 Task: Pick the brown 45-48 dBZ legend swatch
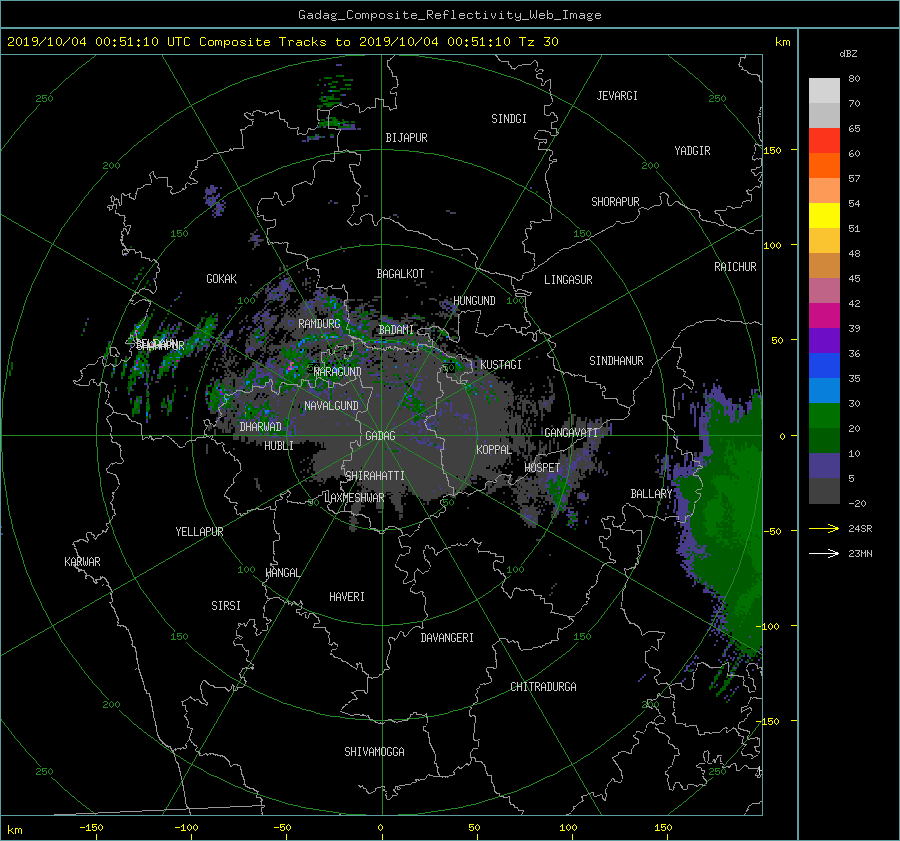click(x=824, y=266)
